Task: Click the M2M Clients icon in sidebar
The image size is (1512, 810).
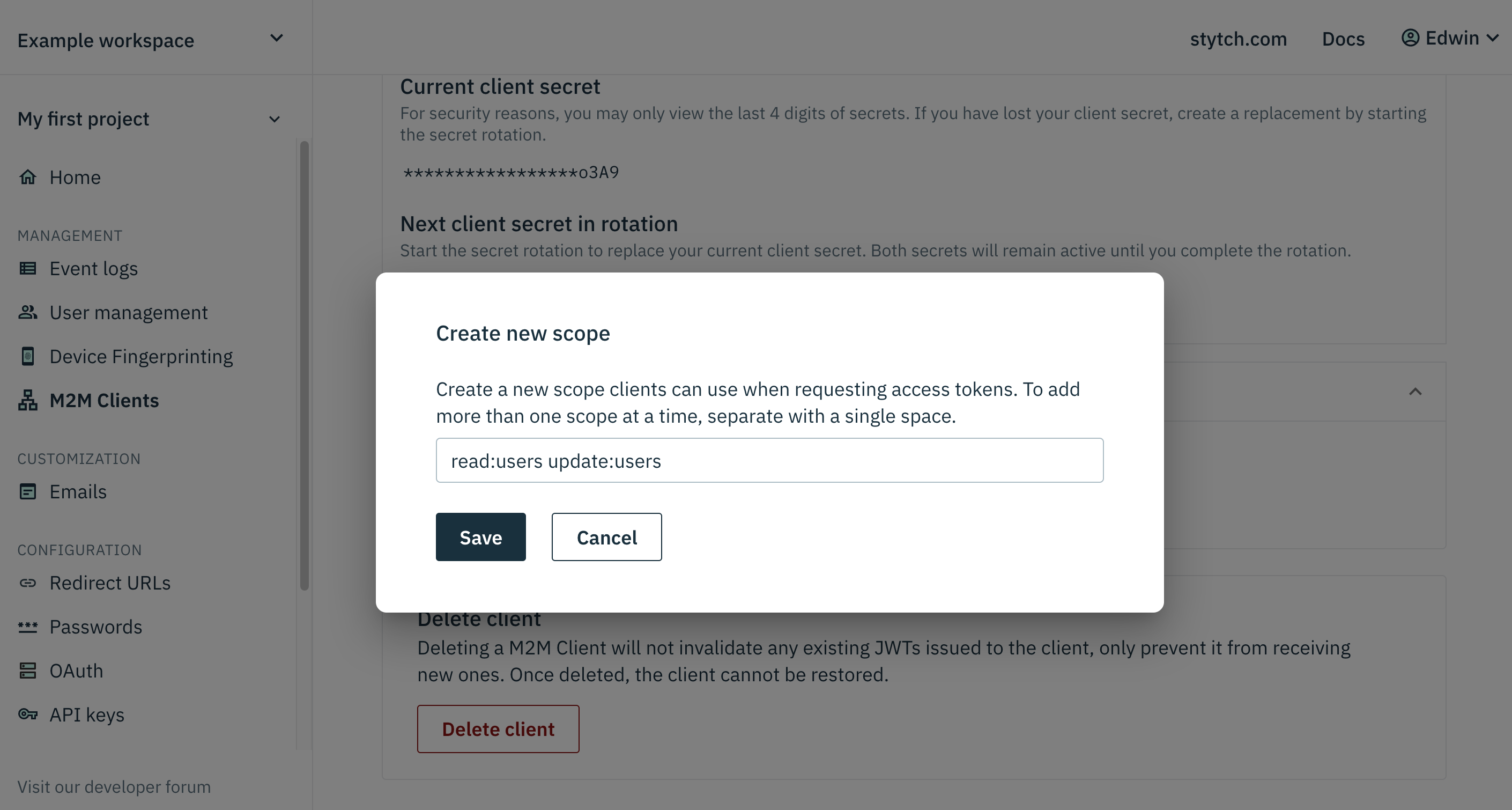Action: point(28,399)
